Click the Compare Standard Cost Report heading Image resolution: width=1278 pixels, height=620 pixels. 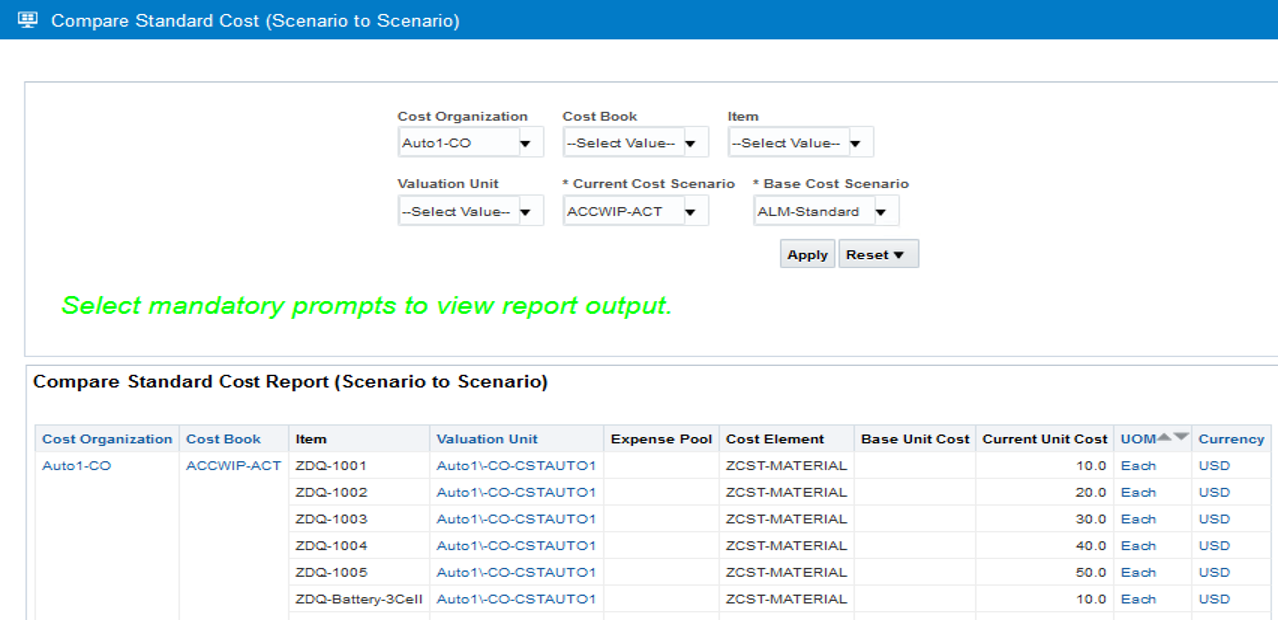(x=290, y=382)
